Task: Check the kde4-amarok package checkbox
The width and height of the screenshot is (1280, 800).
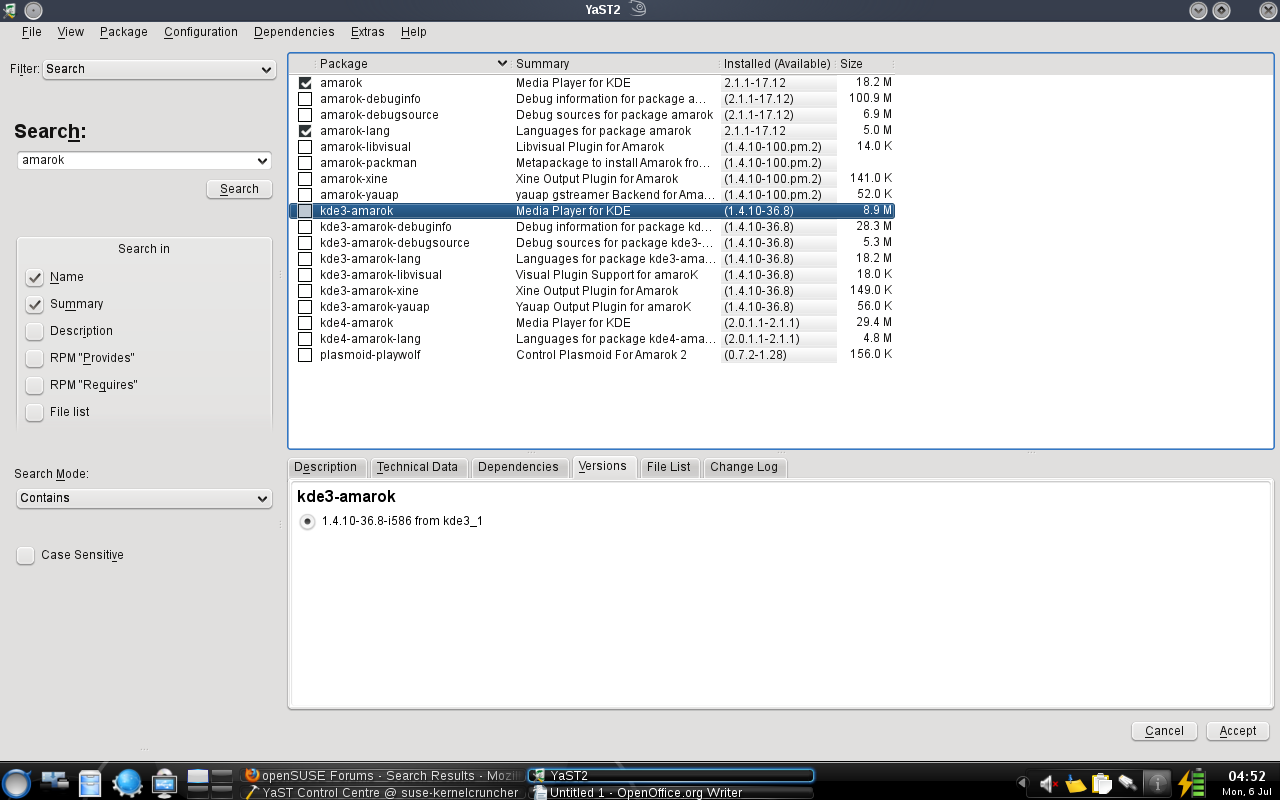Action: [305, 323]
